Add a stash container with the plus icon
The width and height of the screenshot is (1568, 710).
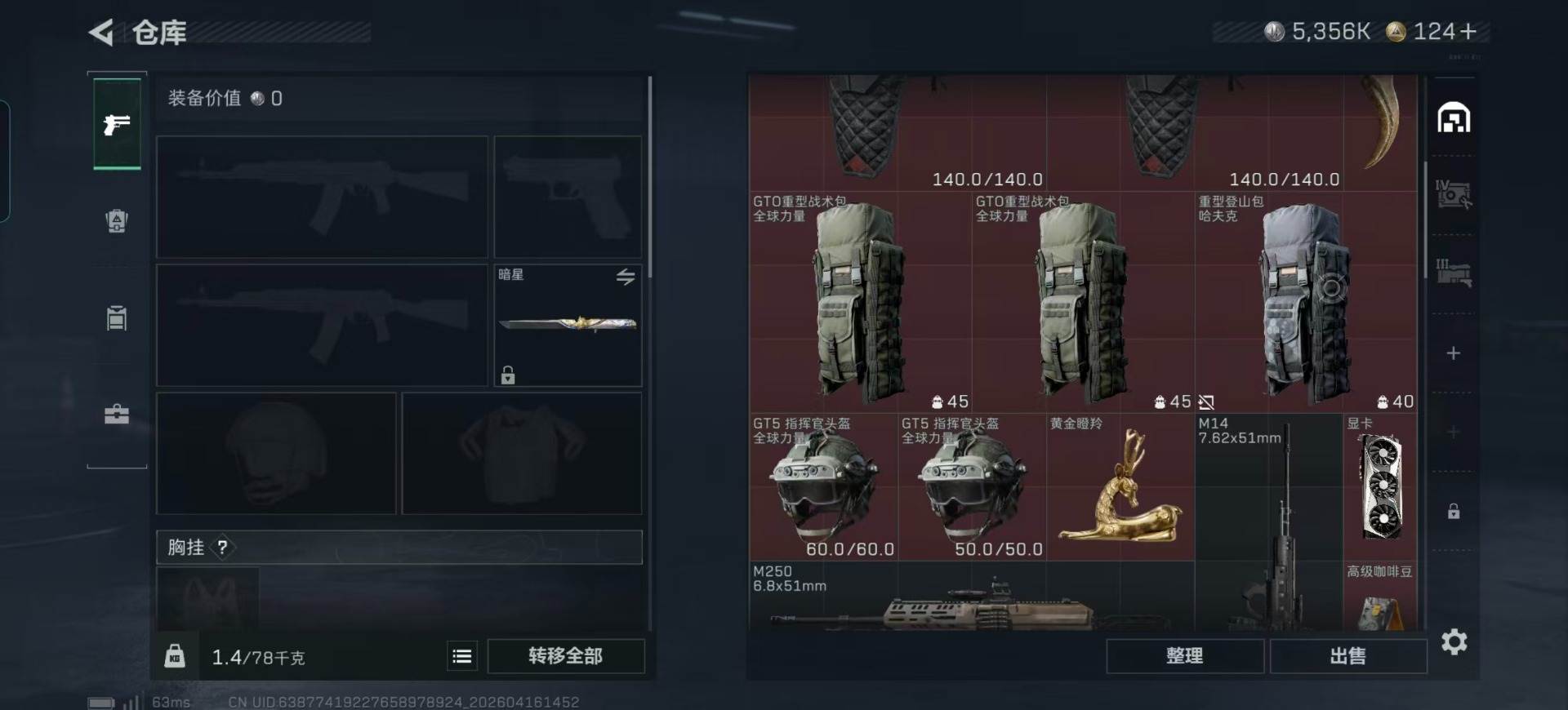(1454, 353)
